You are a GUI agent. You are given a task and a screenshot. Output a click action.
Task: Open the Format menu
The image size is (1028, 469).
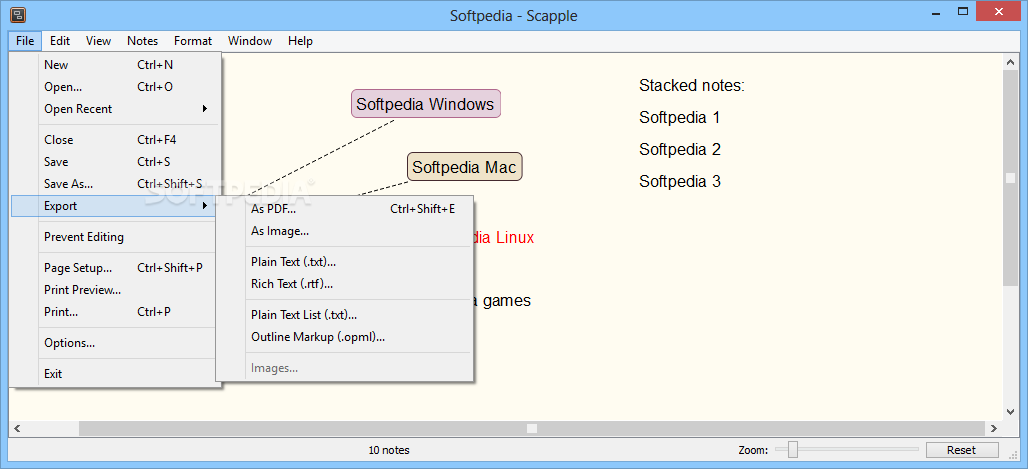(193, 41)
